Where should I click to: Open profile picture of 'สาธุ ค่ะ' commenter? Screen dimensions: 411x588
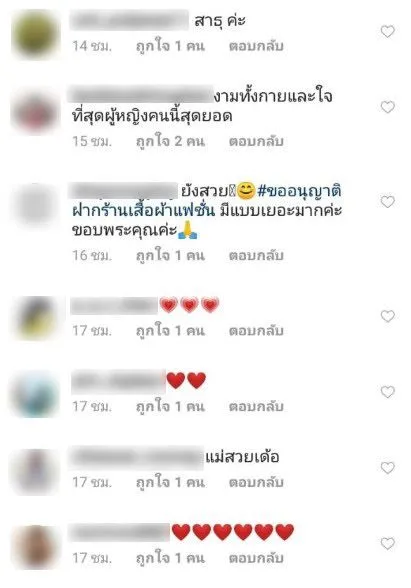click(x=36, y=34)
